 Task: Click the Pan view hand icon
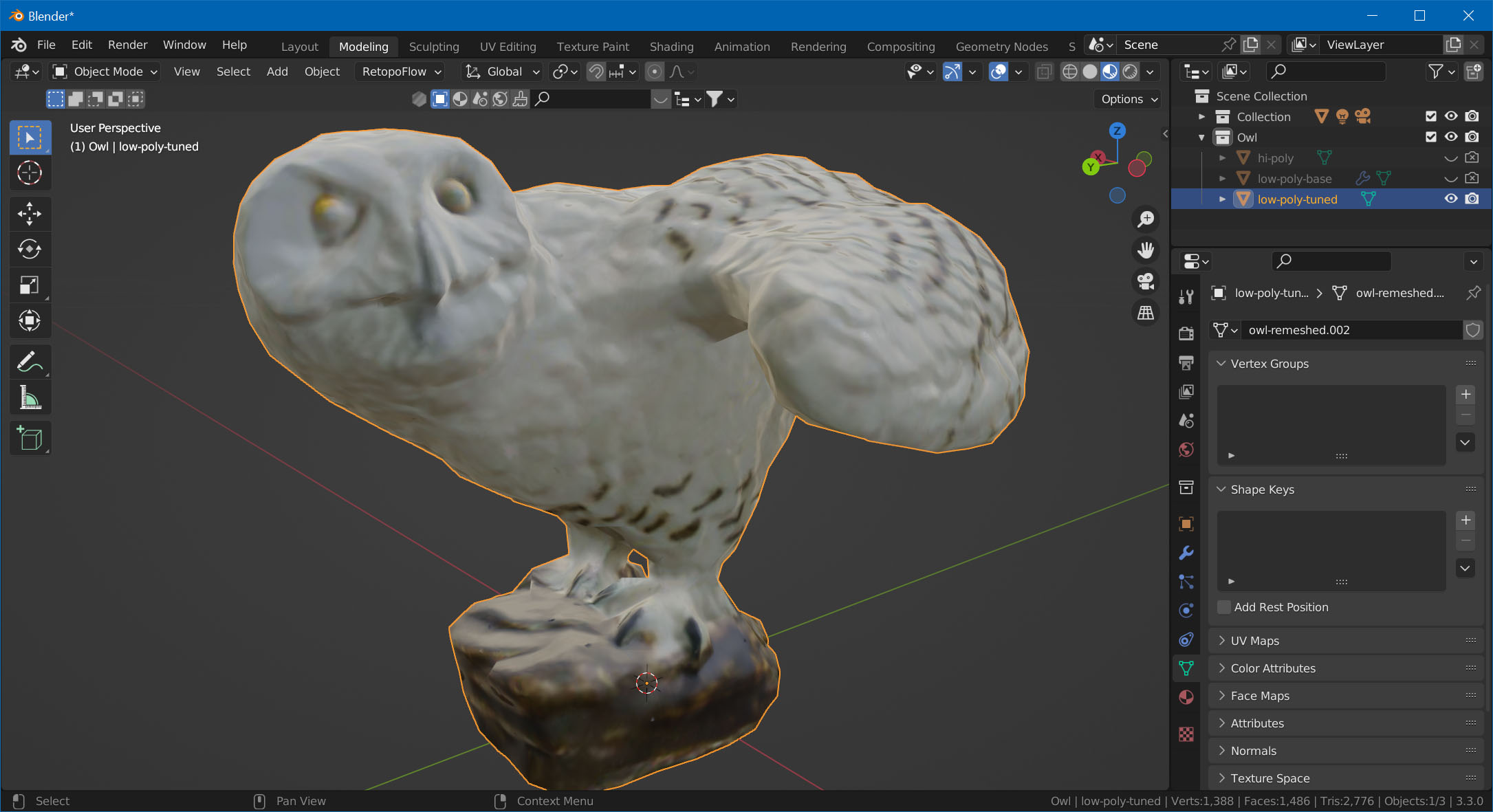tap(1146, 250)
